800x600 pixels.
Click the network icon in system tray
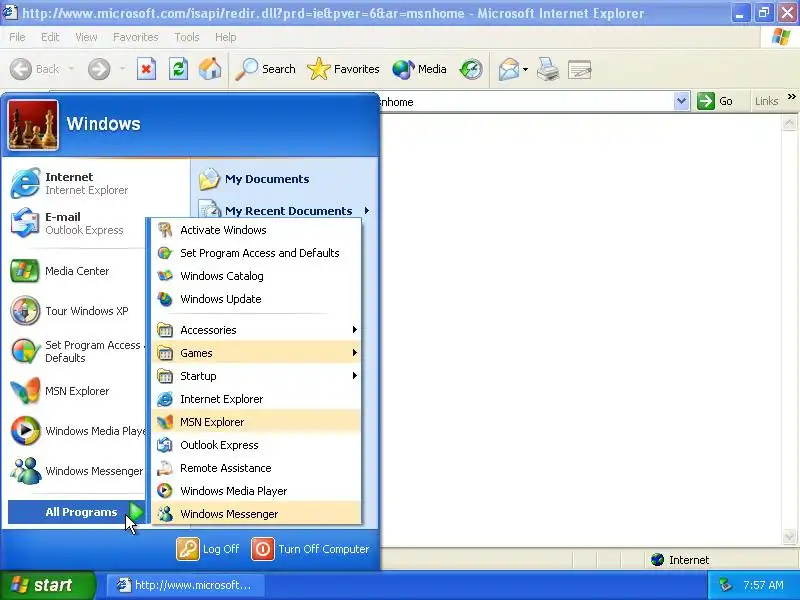tap(725, 585)
